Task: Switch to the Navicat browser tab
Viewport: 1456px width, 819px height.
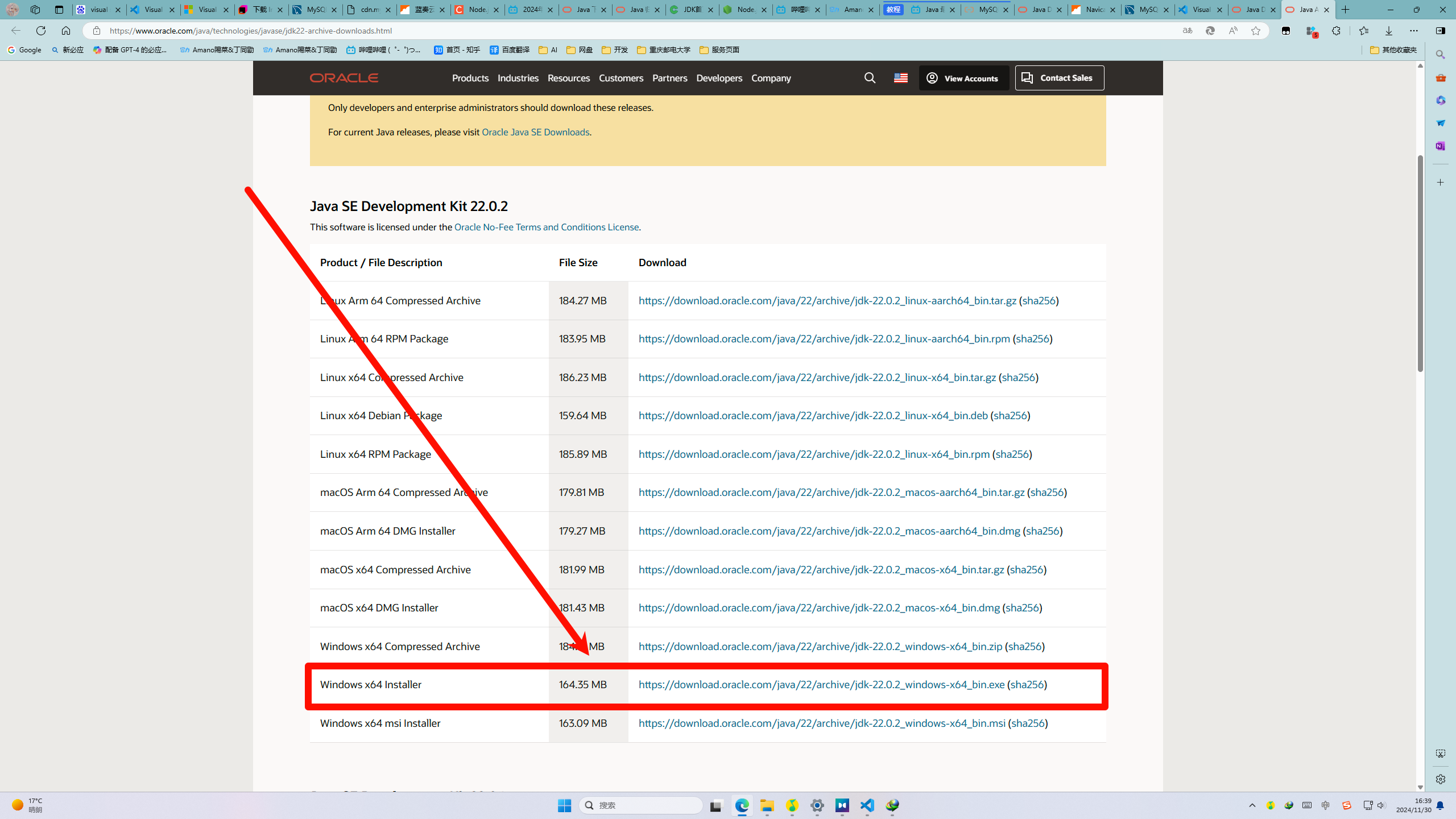Action: (1094, 10)
